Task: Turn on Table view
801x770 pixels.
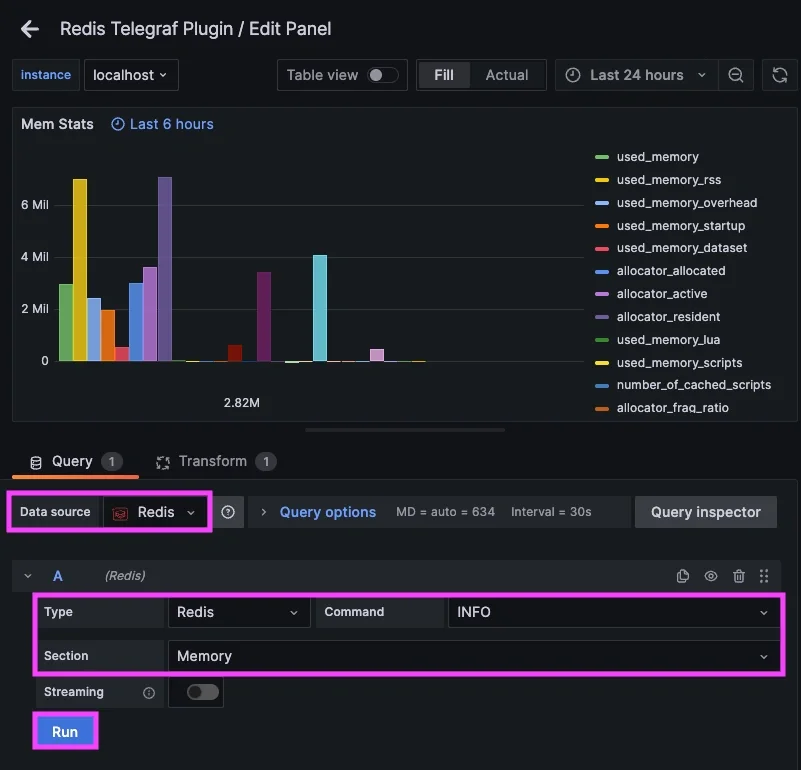Action: (381, 74)
